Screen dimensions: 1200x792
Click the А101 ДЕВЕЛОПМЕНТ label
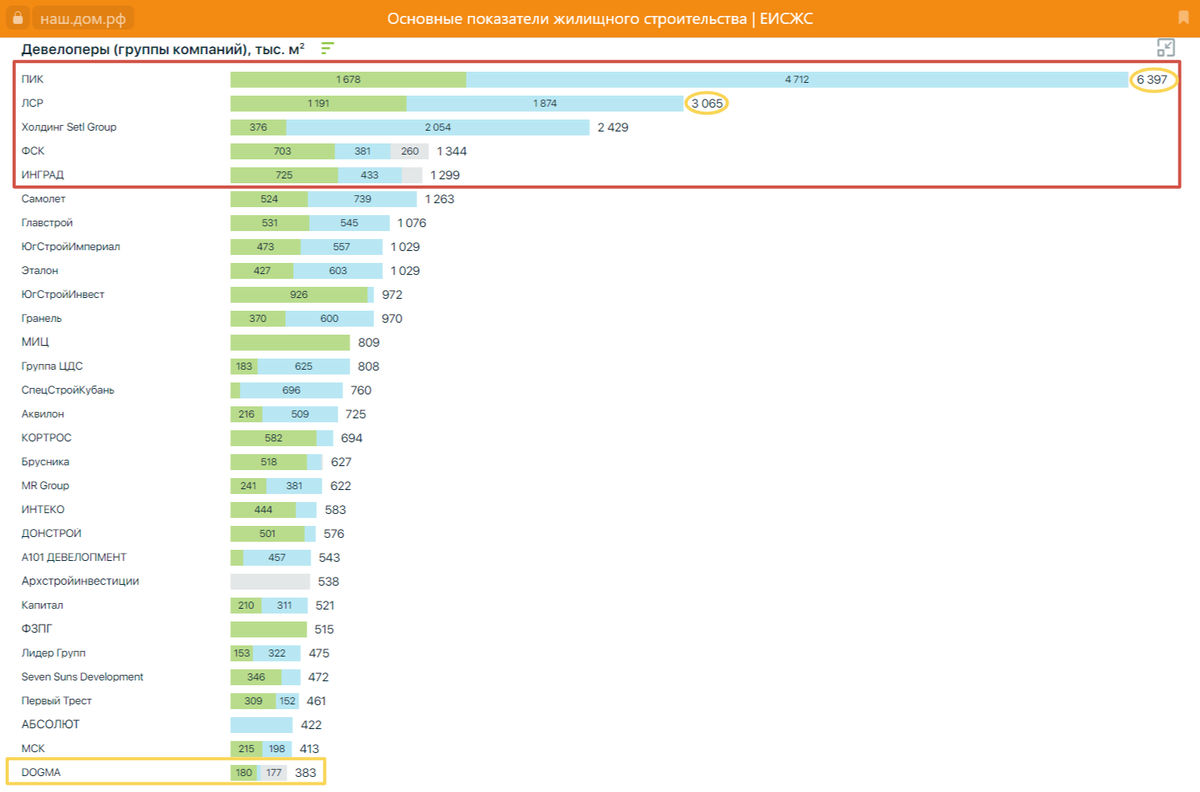tap(74, 558)
